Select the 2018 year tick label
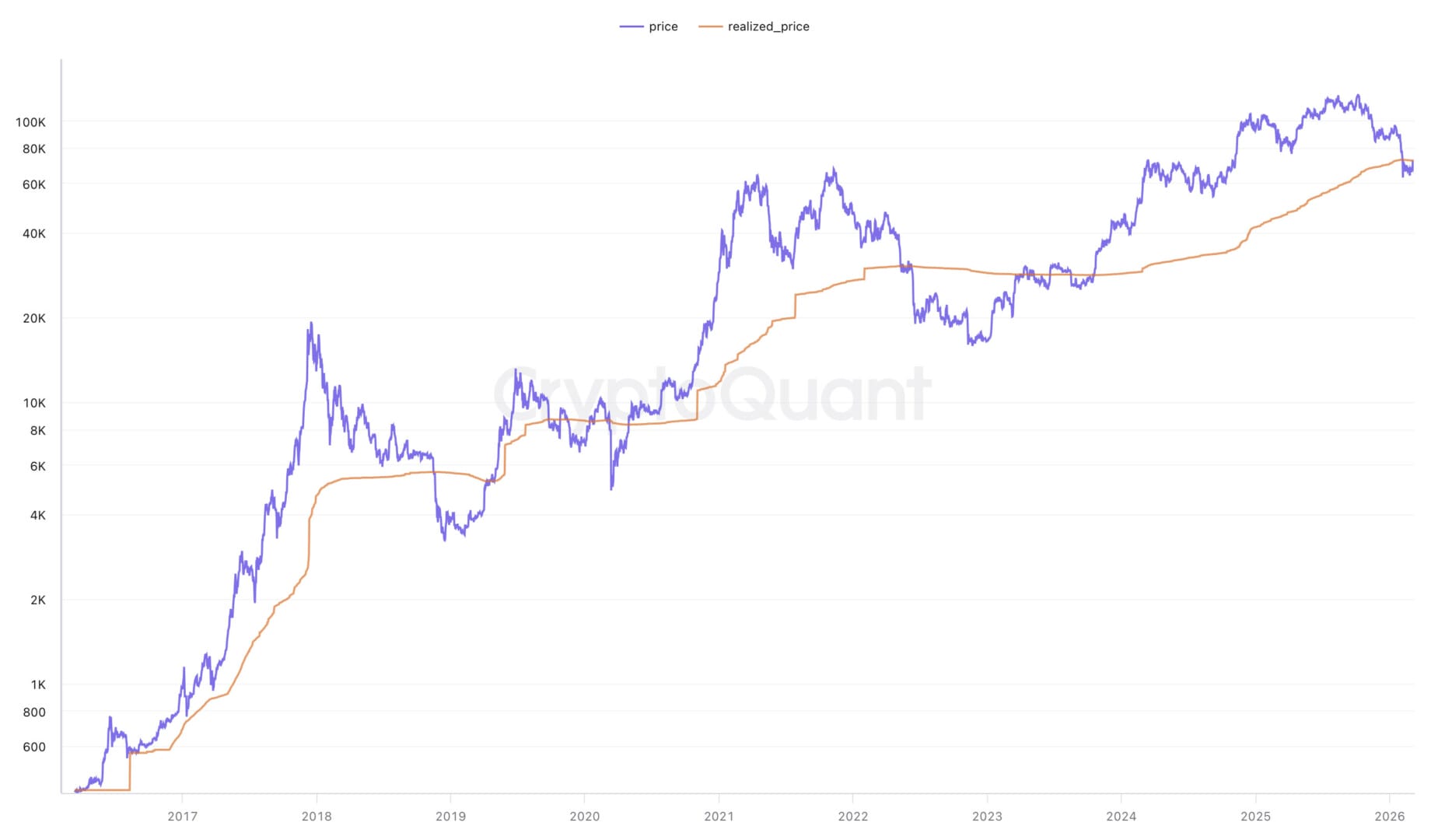 pyautogui.click(x=317, y=816)
